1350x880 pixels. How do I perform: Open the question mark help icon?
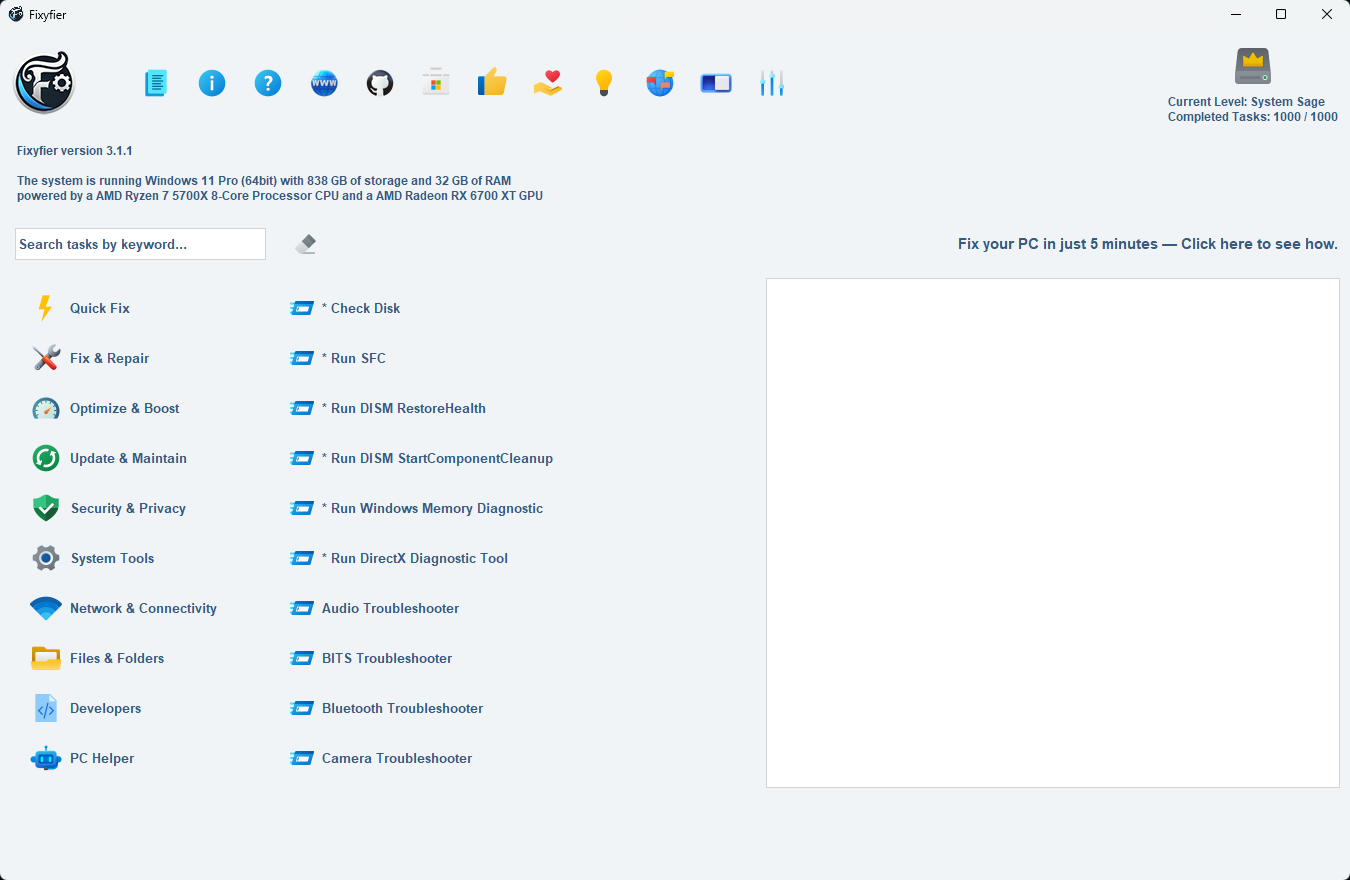click(268, 83)
